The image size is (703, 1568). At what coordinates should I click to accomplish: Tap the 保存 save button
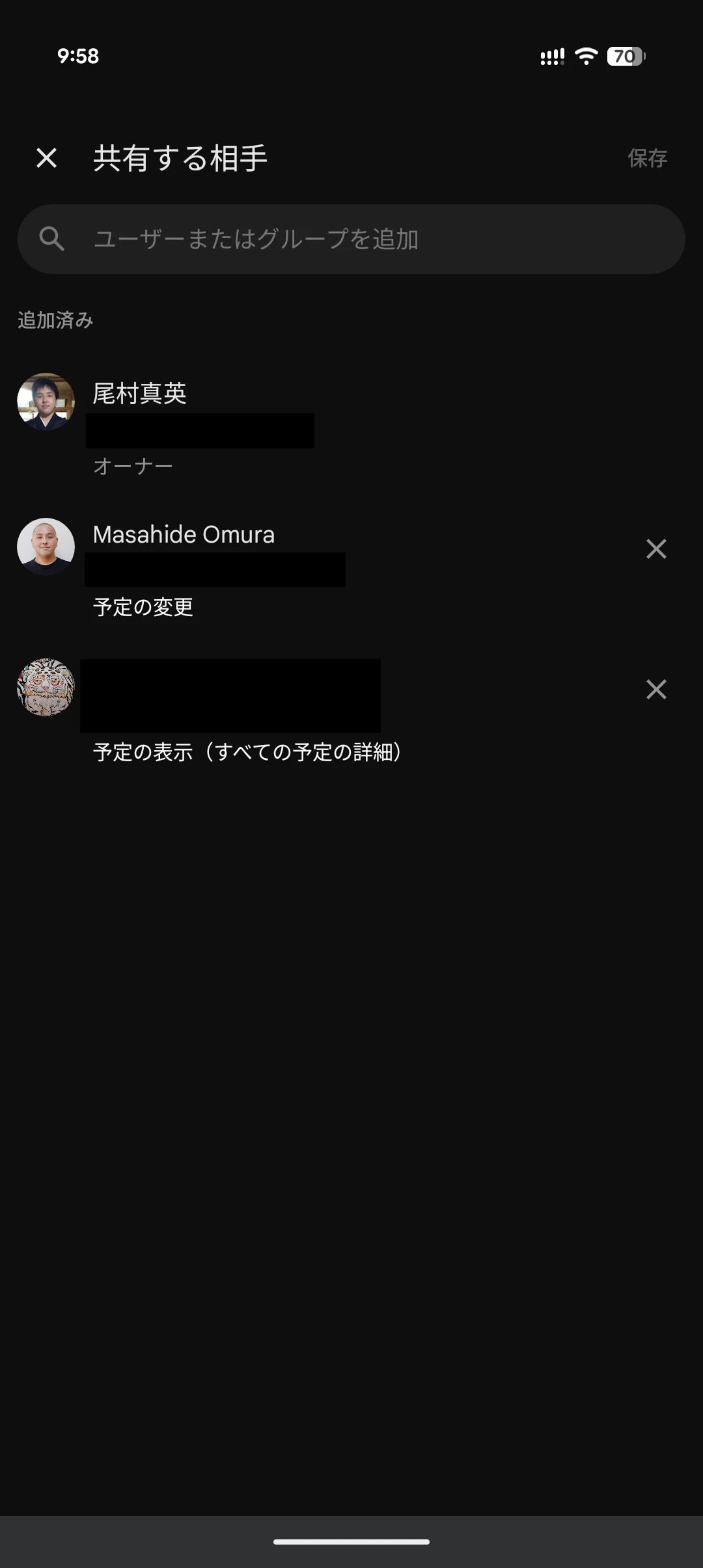pyautogui.click(x=647, y=158)
